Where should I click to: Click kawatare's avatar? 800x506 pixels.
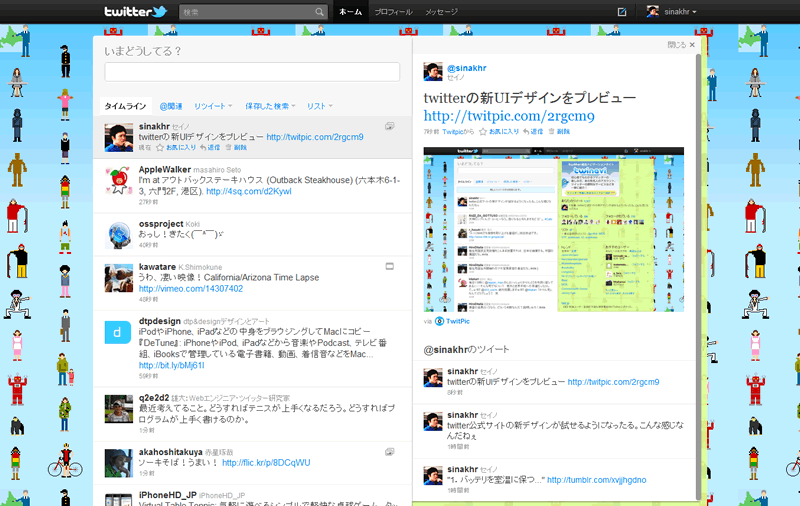(x=119, y=278)
